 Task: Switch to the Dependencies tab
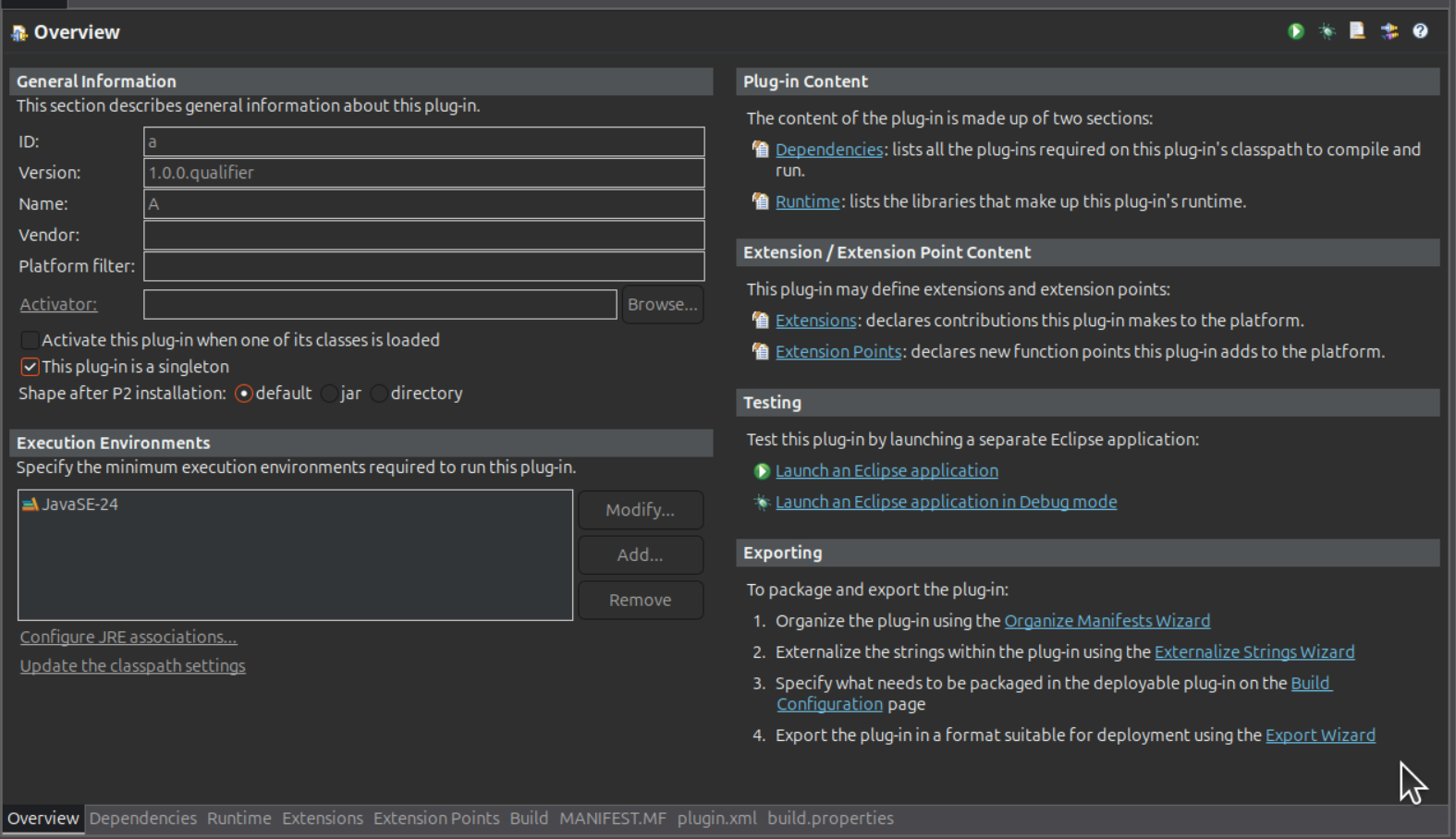pos(143,819)
